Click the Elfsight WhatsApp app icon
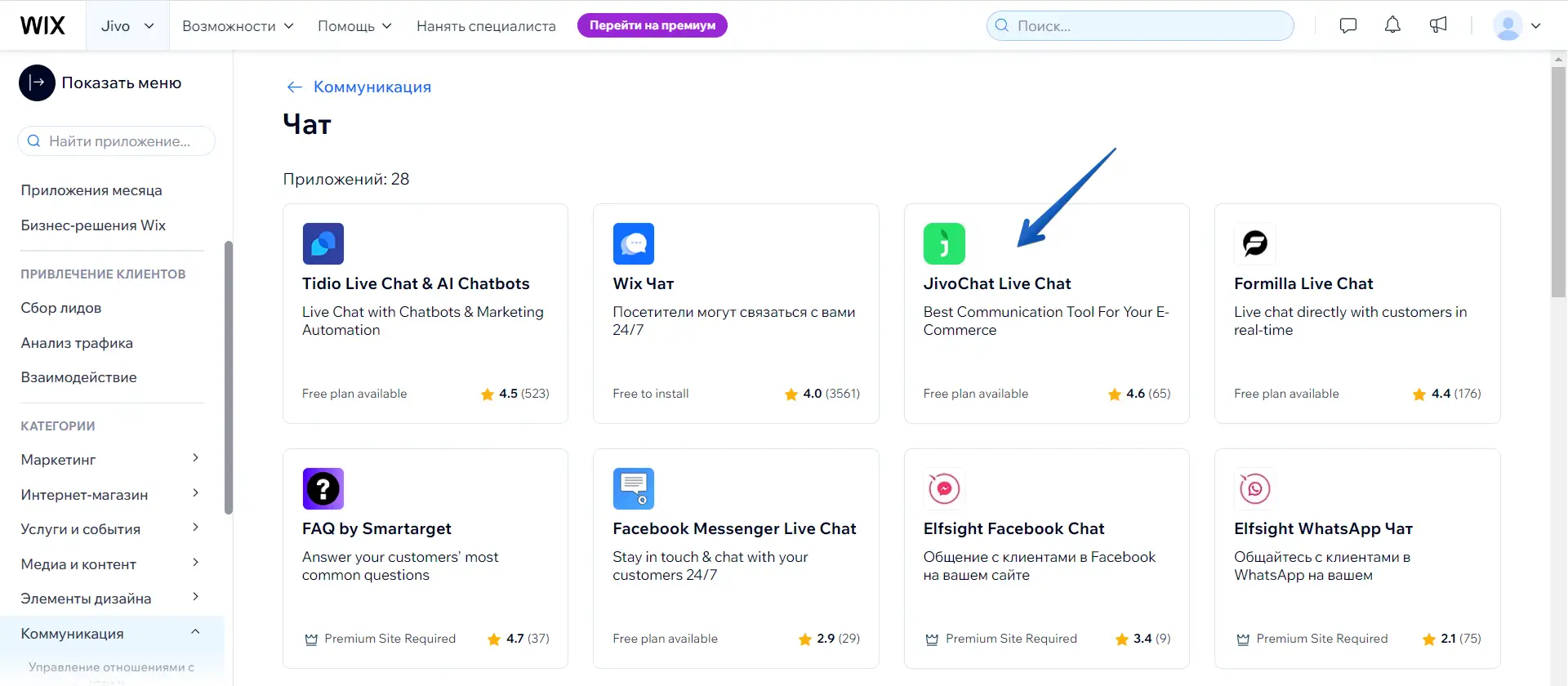 pos(1254,488)
